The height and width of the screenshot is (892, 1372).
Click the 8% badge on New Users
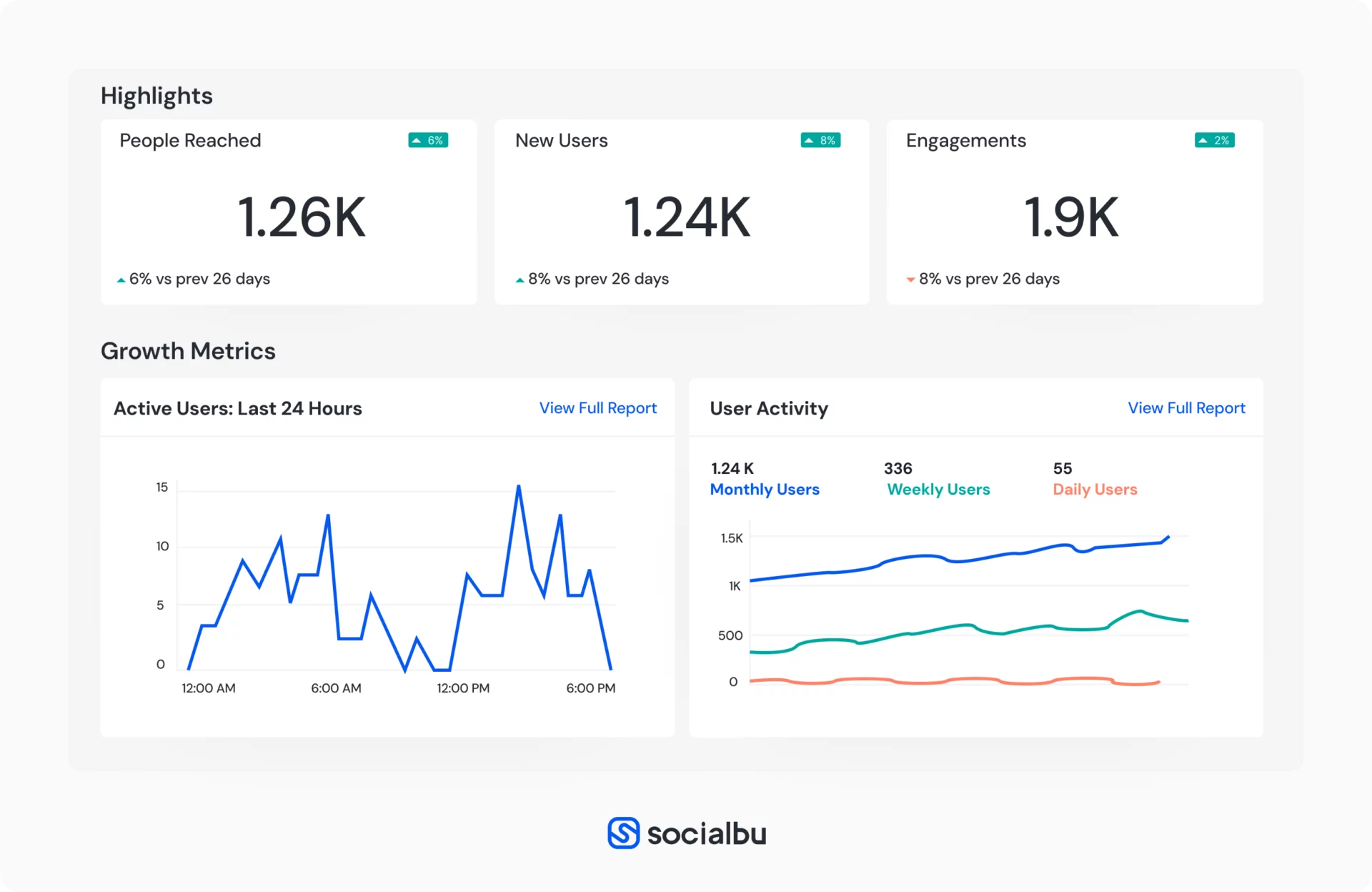[820, 140]
